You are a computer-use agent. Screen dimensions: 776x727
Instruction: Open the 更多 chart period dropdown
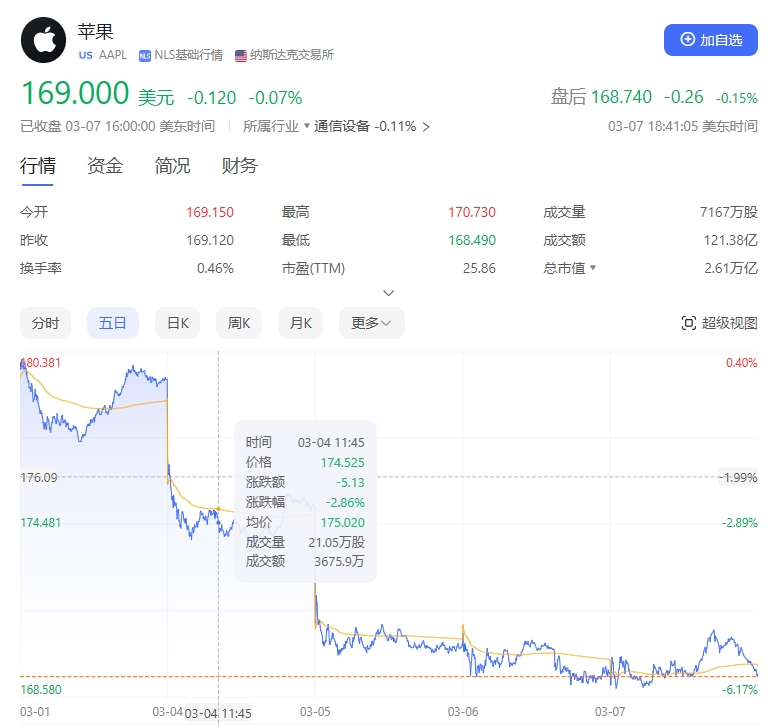(372, 323)
